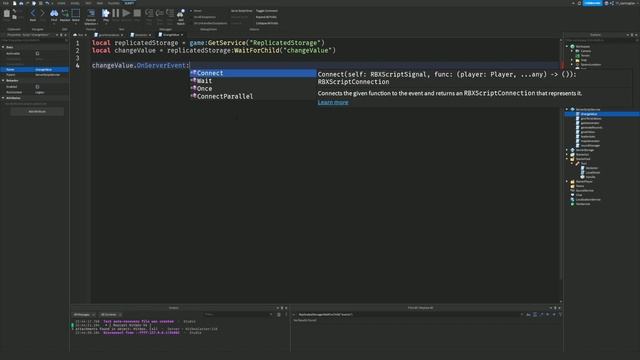Start the Play test

tap(106, 13)
